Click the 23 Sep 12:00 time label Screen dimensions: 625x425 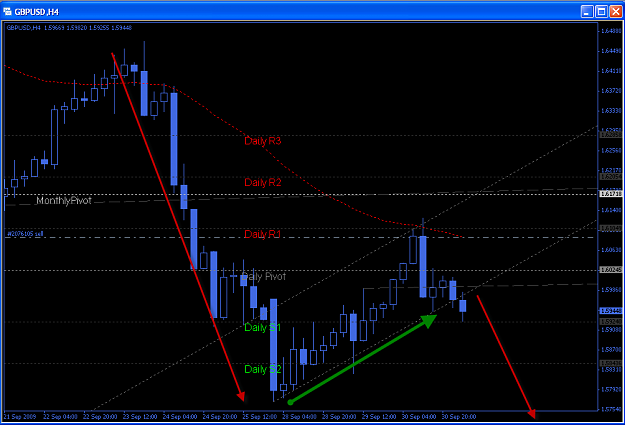140,417
